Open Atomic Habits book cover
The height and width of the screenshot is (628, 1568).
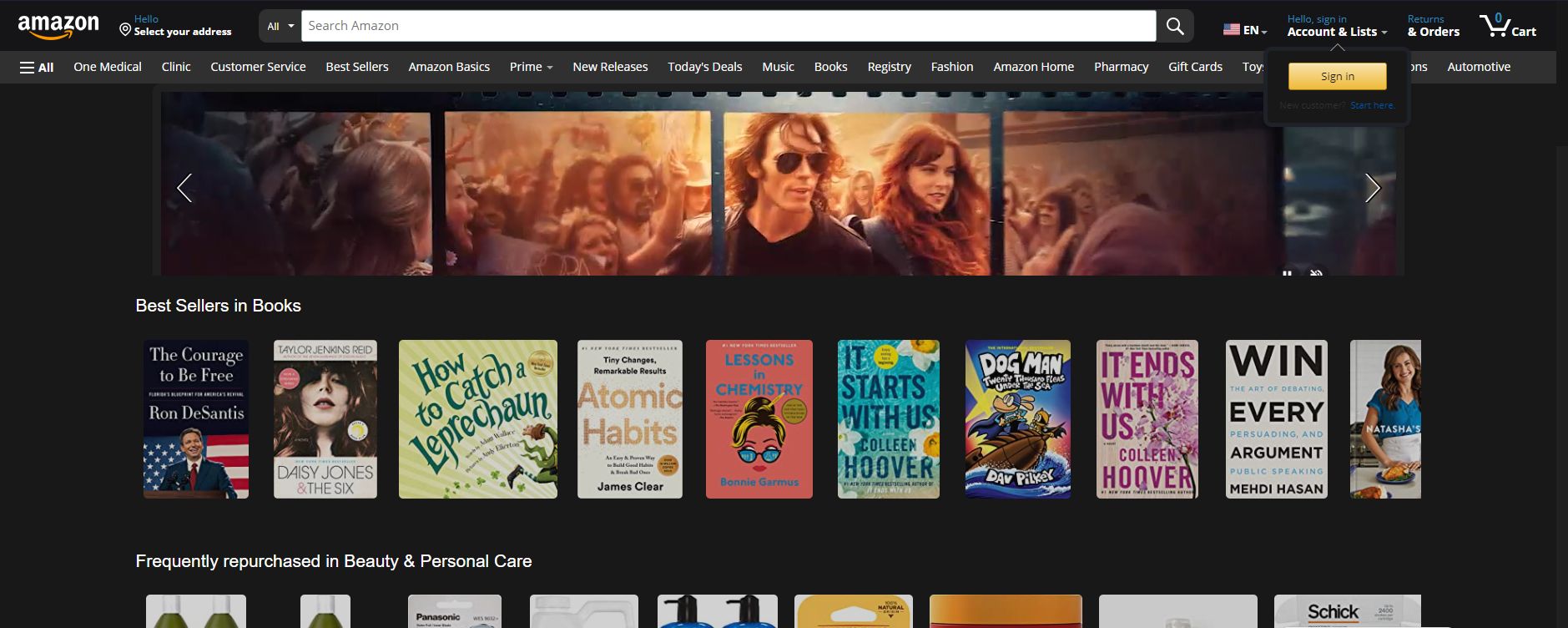630,419
